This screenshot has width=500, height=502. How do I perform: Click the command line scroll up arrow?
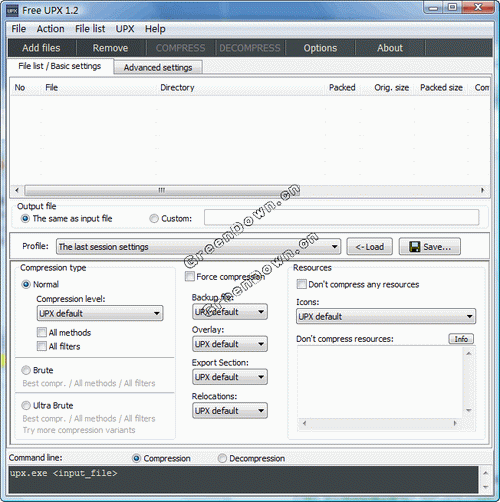pos(486,473)
